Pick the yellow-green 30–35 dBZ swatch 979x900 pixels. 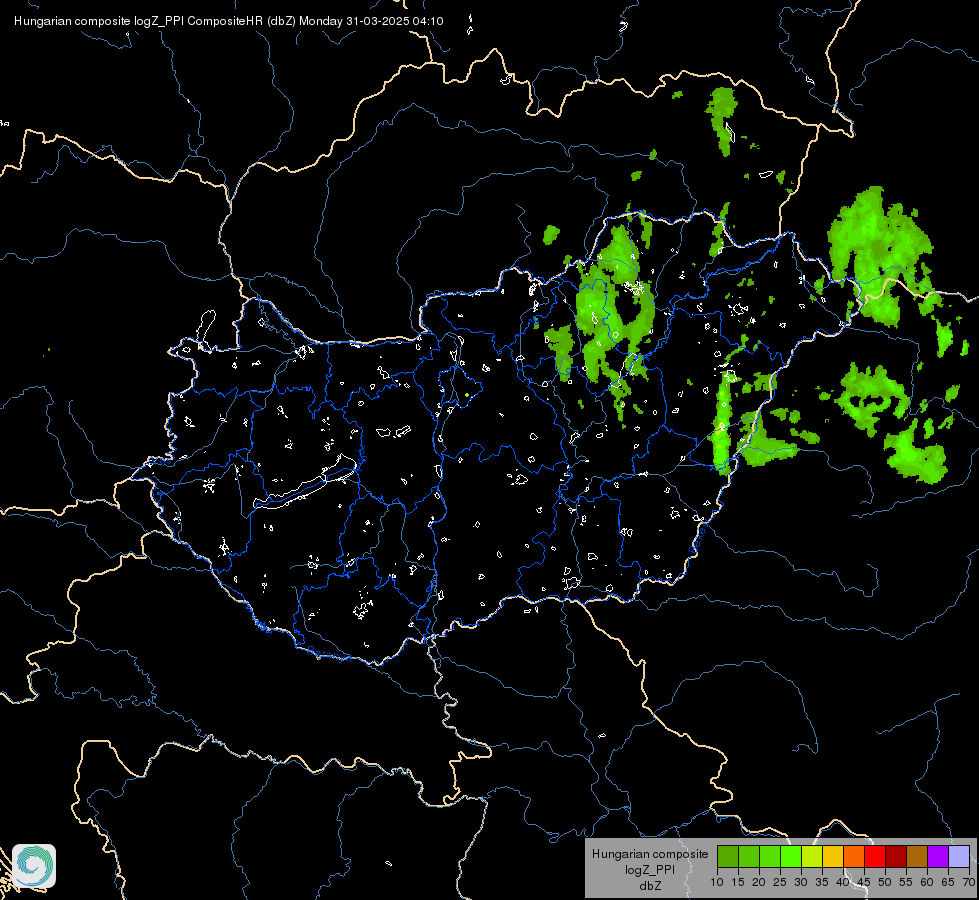click(812, 856)
